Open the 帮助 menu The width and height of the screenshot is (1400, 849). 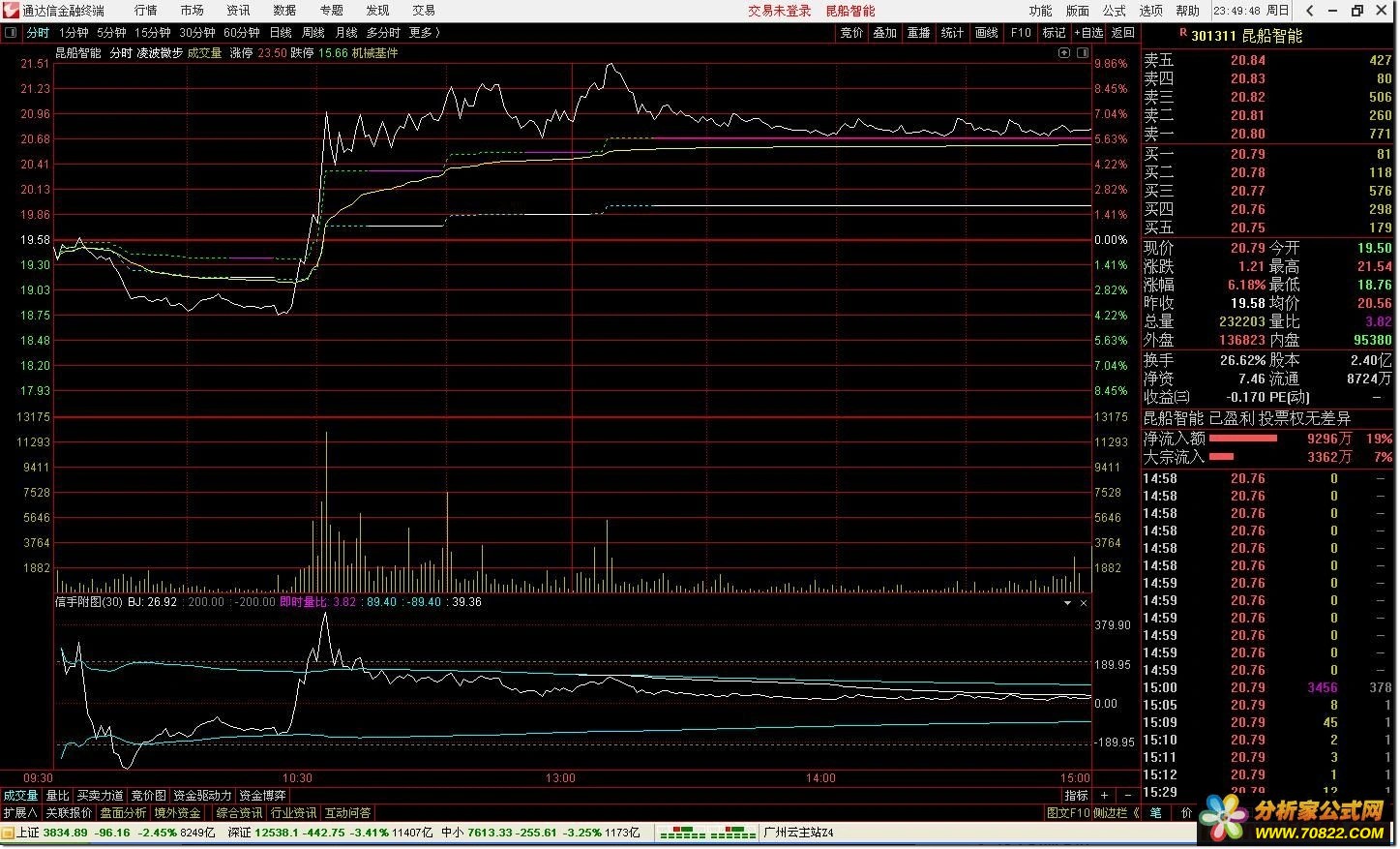click(x=1188, y=11)
